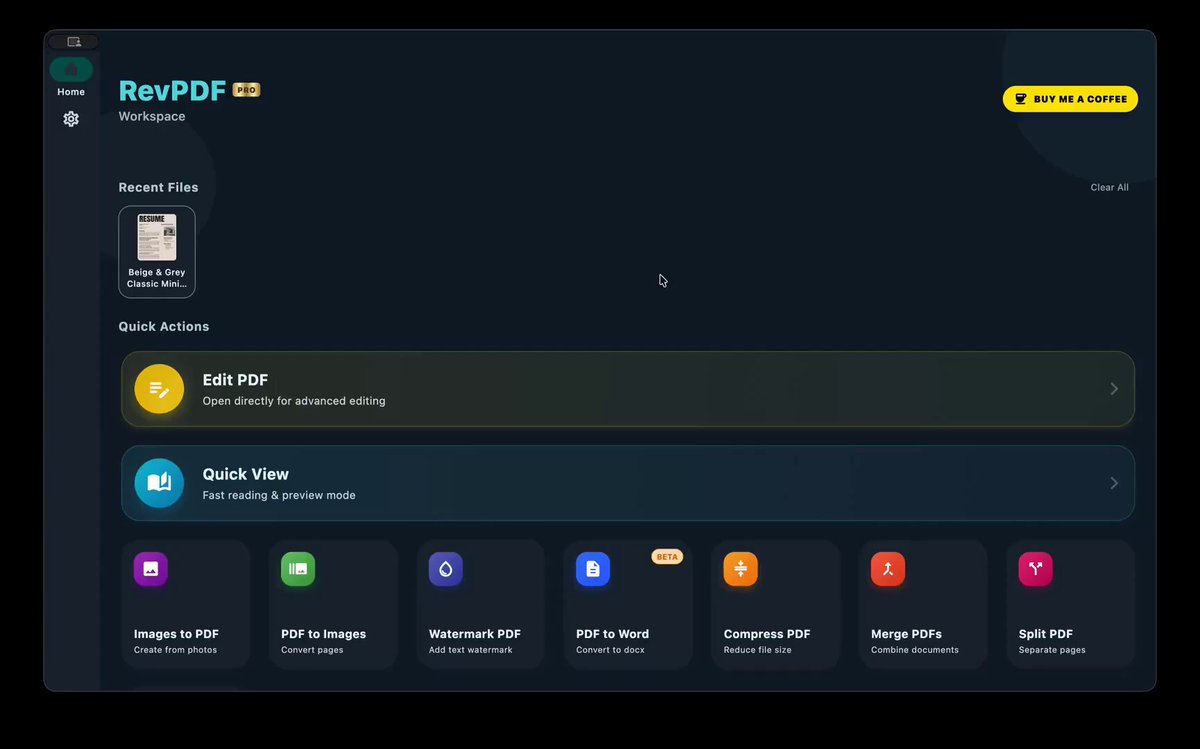Select the Compress PDF orange icon

click(x=741, y=569)
